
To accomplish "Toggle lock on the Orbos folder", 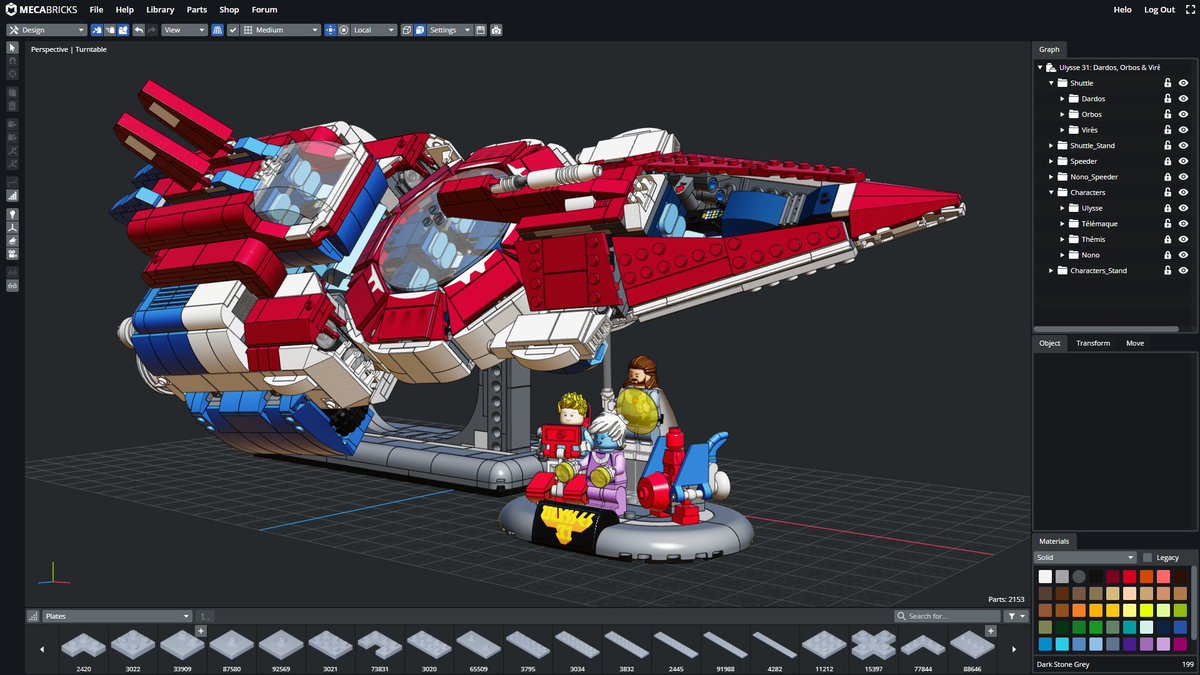I will coord(1167,114).
